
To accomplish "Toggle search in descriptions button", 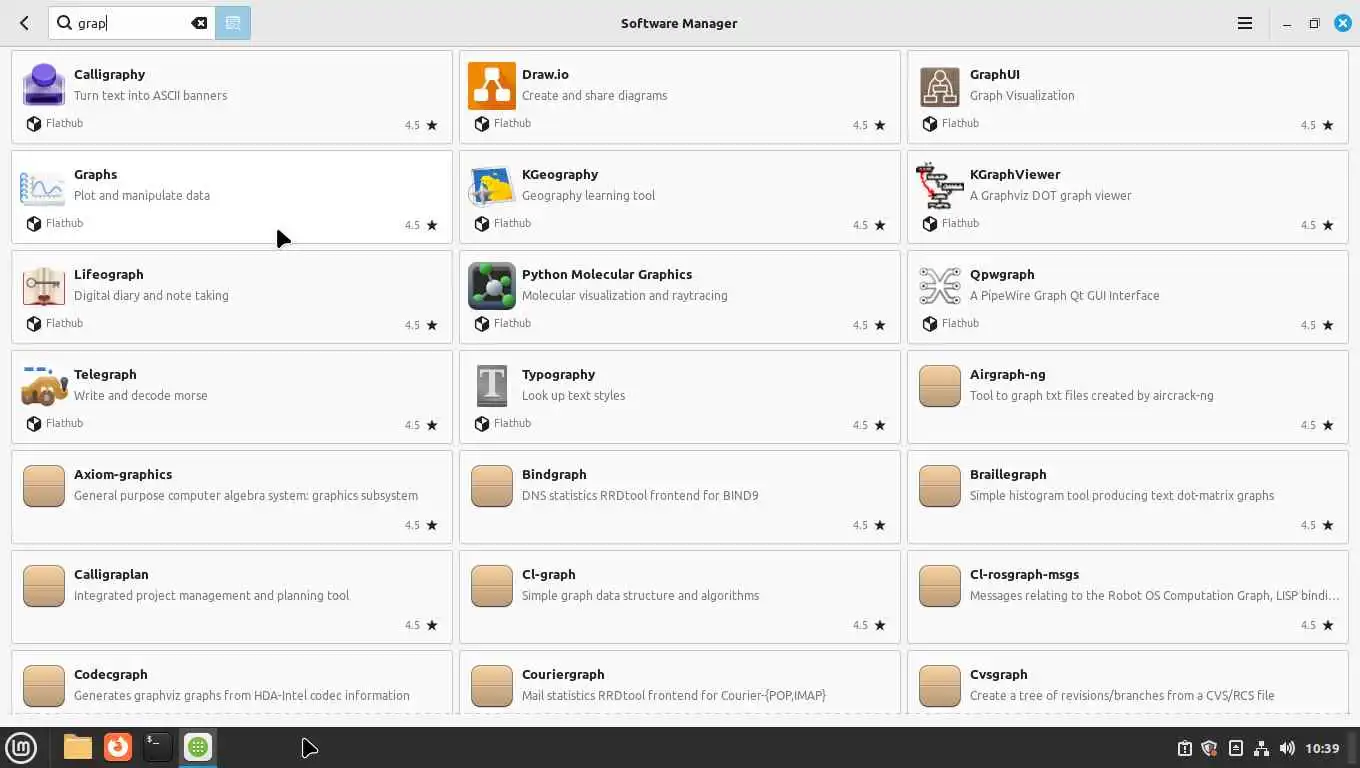I will (x=233, y=23).
